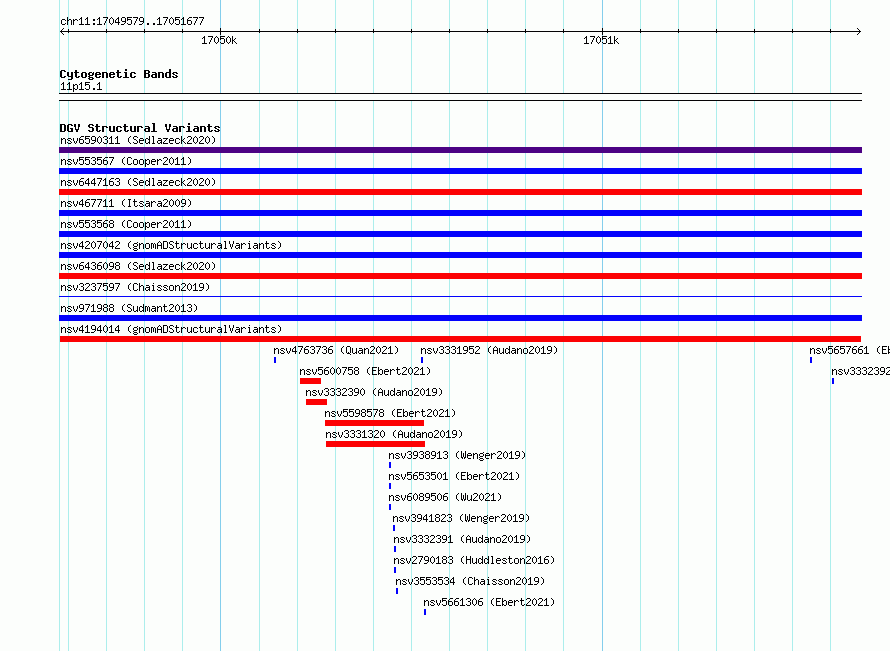Viewport: 890px width, 651px height.
Task: Open the nsv553567 (Cooper2011) label
Action: pyautogui.click(x=126, y=161)
